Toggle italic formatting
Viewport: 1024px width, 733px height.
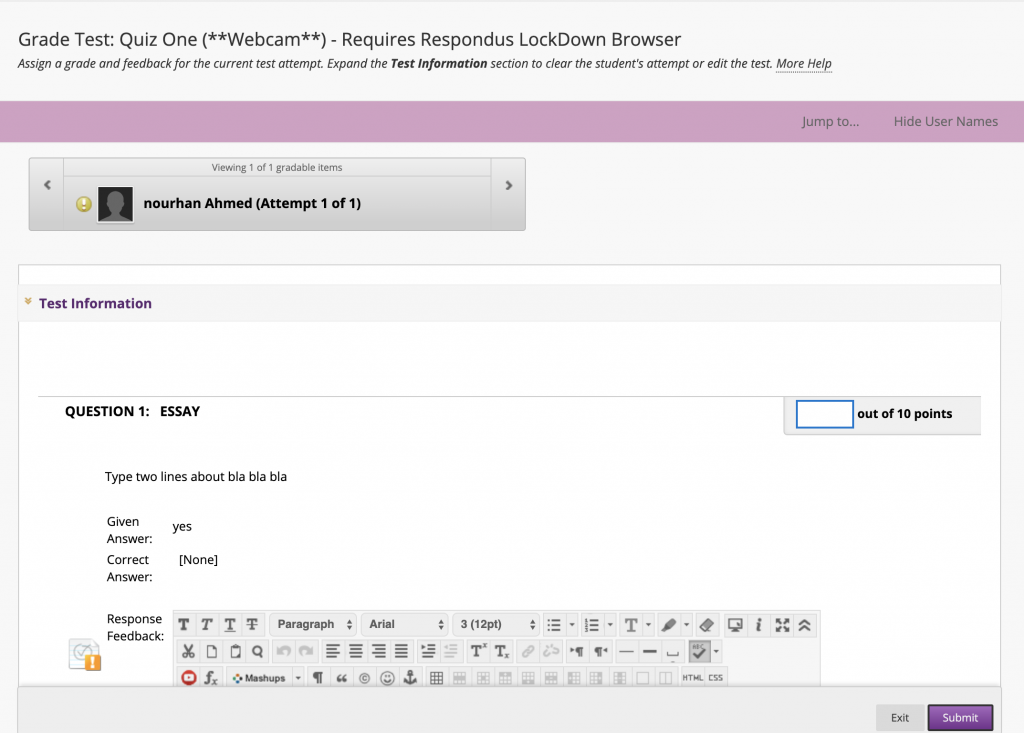pos(207,623)
